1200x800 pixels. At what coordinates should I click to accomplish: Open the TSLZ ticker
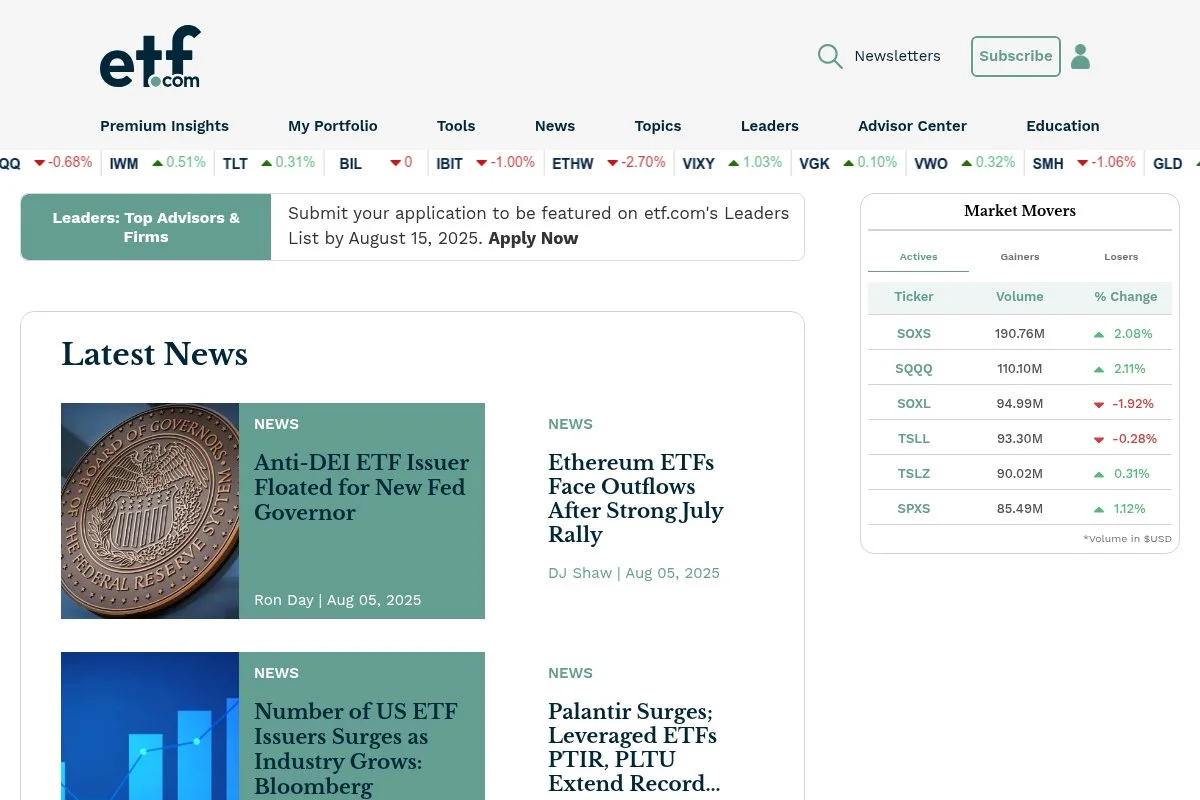914,474
